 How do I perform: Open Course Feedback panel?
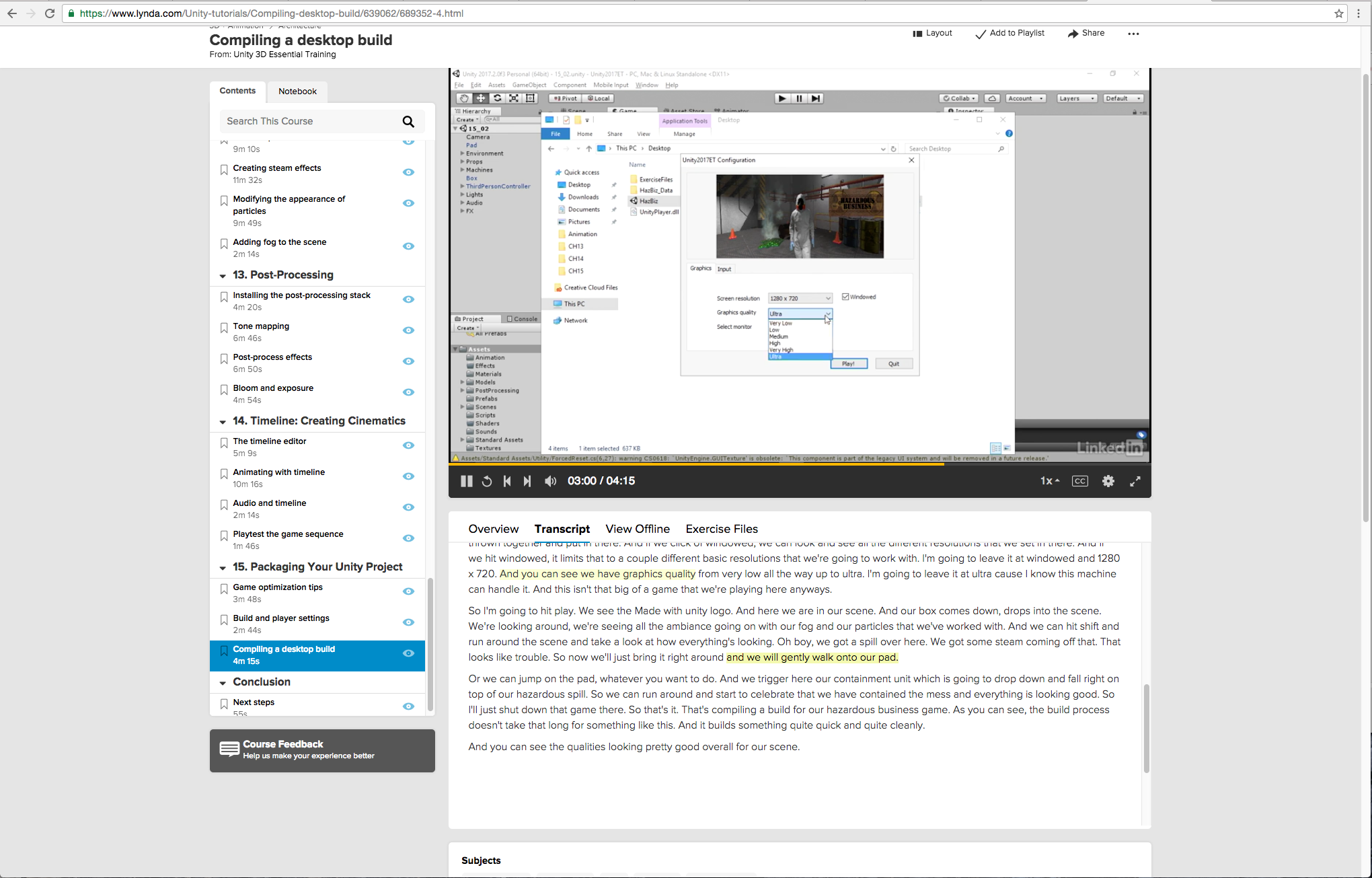322,750
